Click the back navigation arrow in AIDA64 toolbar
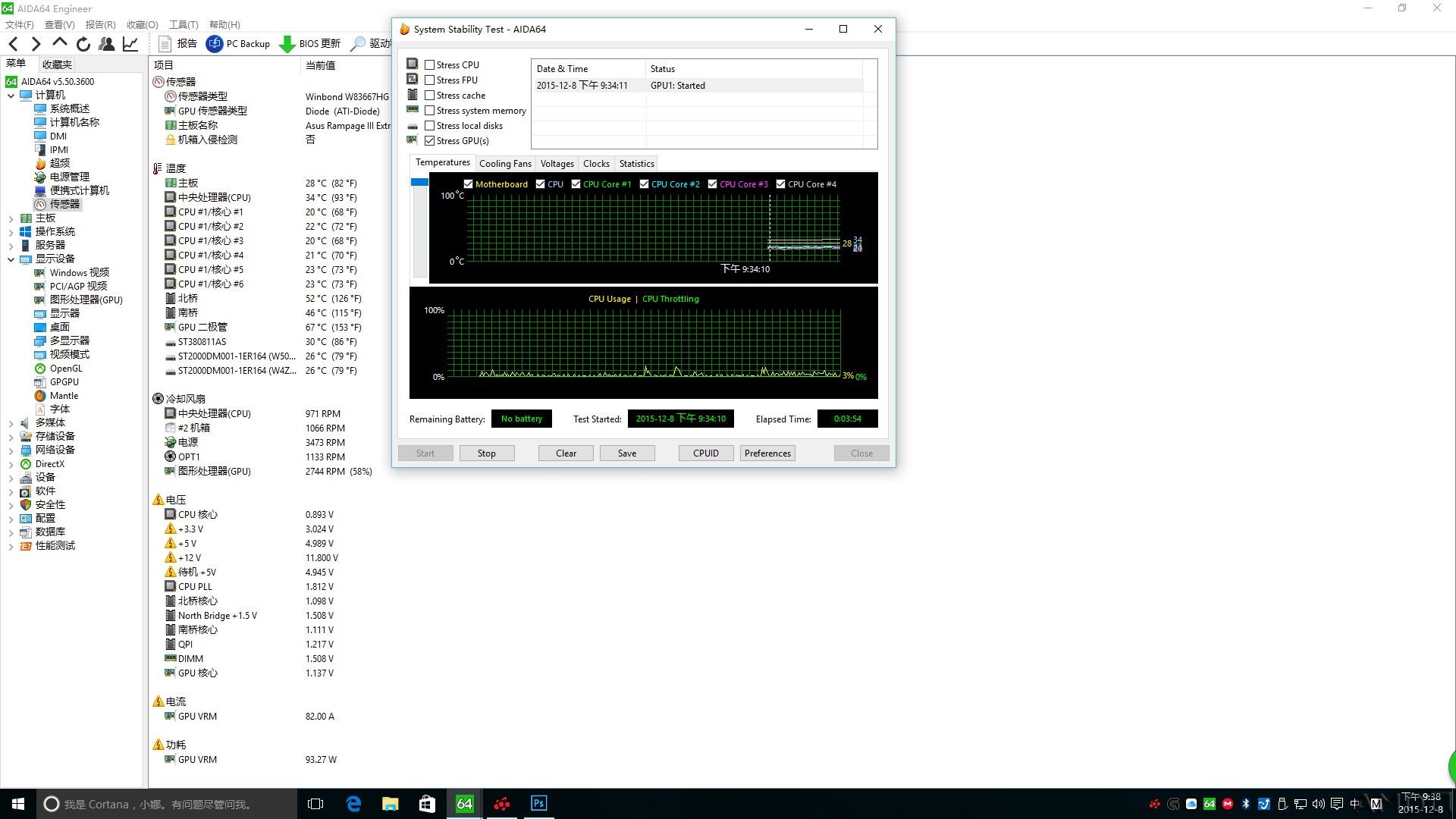The image size is (1456, 819). 14,44
